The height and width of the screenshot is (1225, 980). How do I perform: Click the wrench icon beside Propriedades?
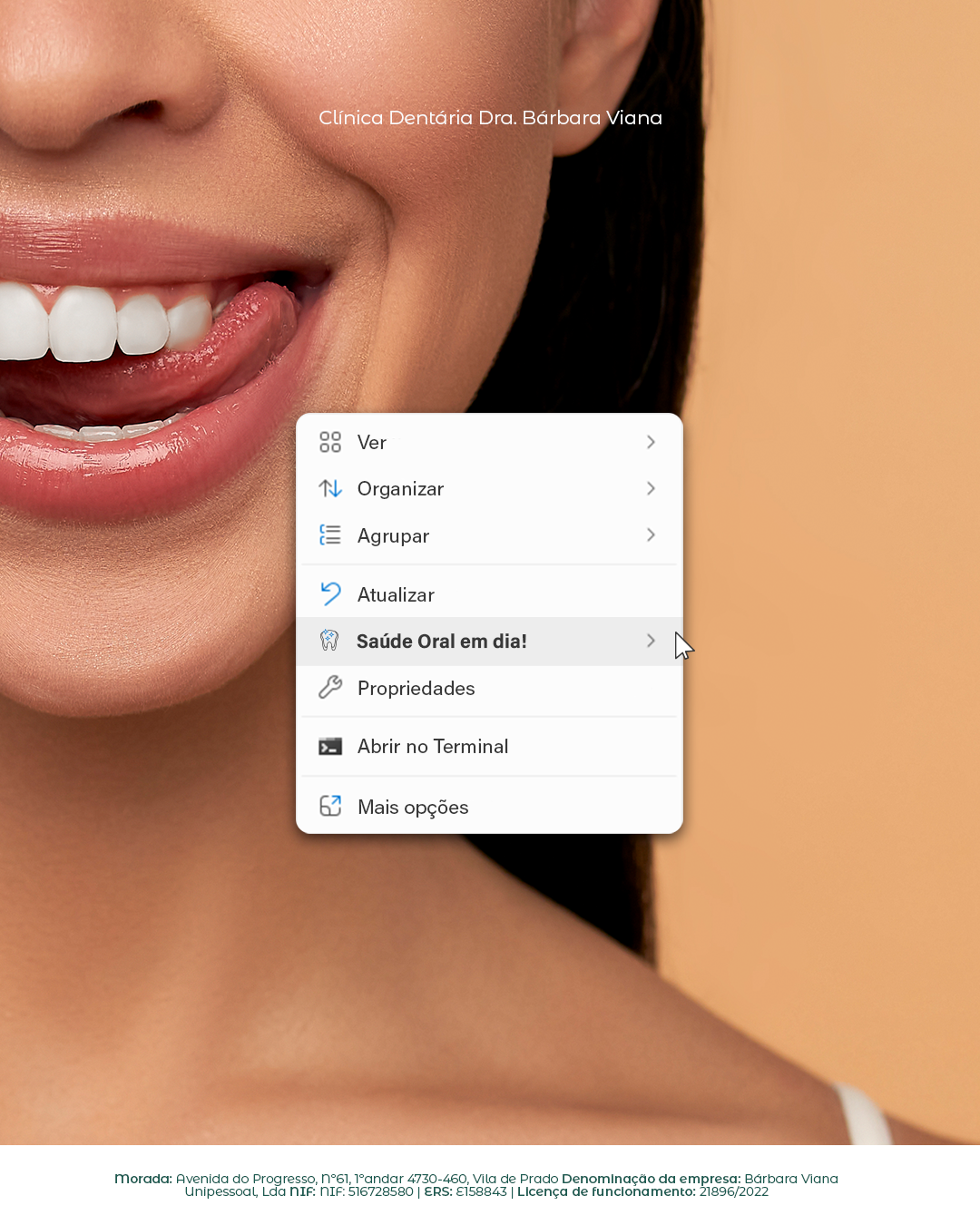330,688
